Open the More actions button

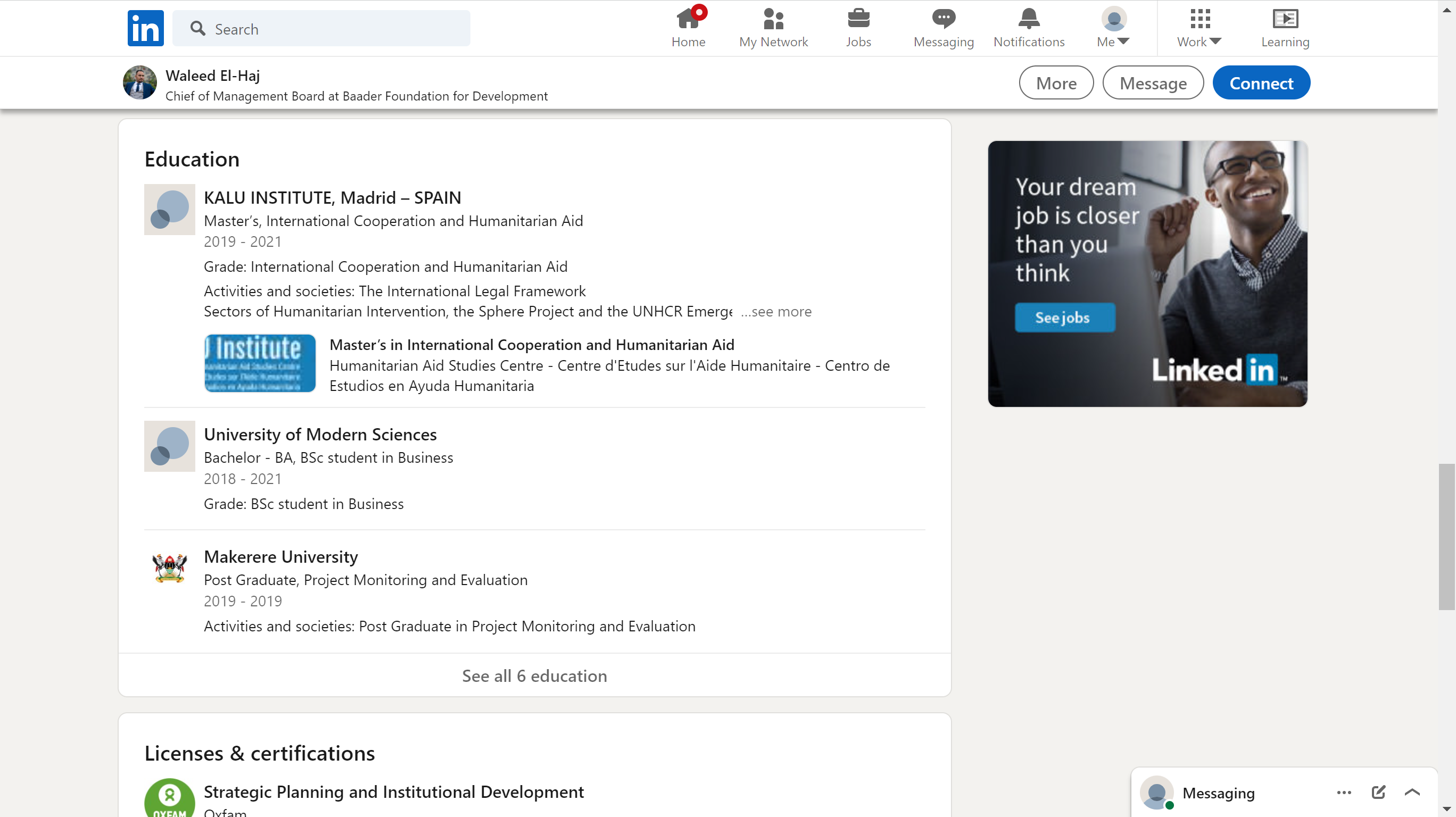pos(1055,83)
